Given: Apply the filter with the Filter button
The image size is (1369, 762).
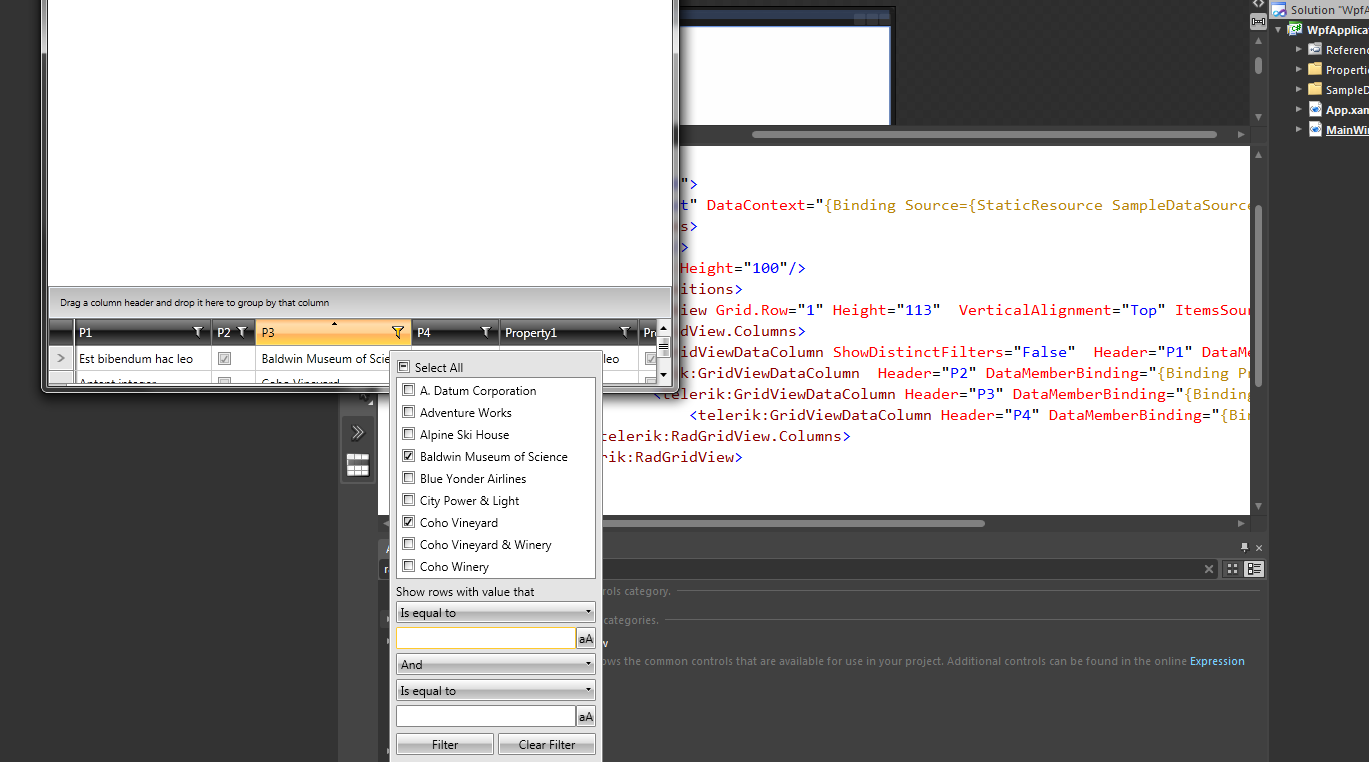Looking at the screenshot, I should pyautogui.click(x=445, y=745).
